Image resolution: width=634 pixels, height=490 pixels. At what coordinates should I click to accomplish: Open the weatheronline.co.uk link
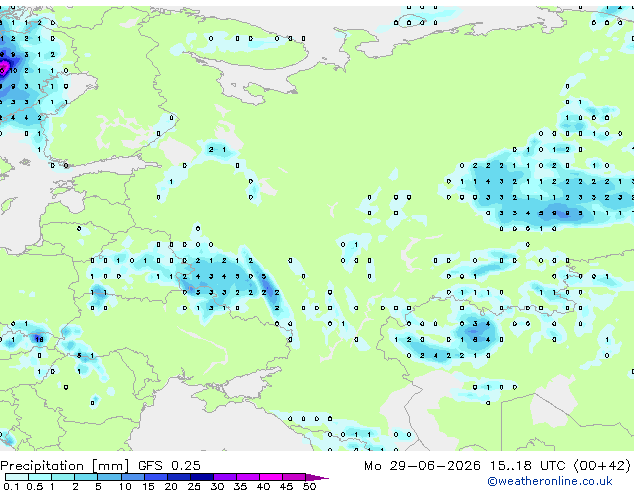(550, 481)
